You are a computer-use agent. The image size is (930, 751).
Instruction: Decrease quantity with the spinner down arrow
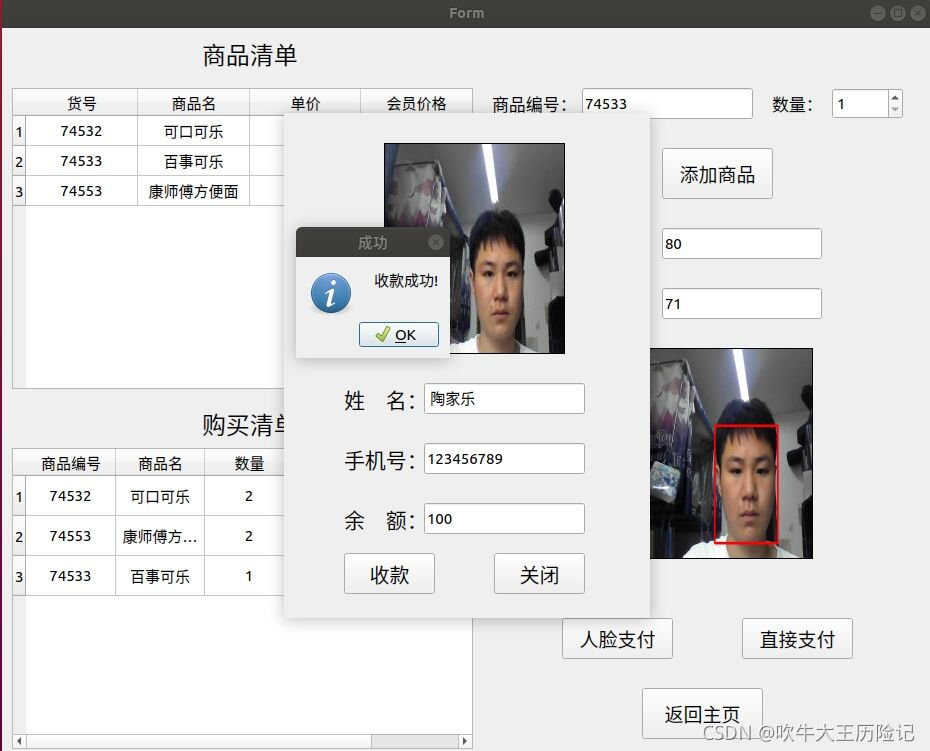[x=894, y=110]
